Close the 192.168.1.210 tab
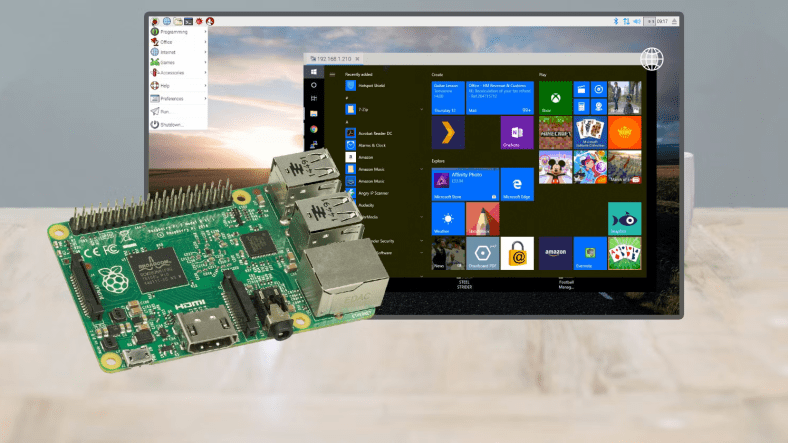788x443 pixels. 357,59
